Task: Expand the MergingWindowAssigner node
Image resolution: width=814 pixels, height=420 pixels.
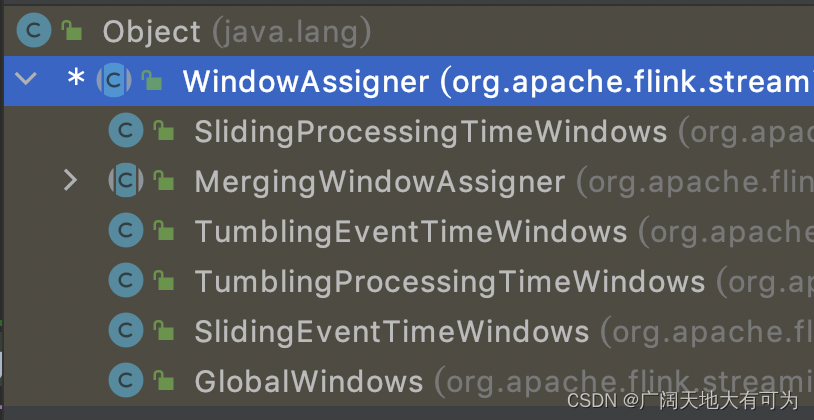Action: 70,181
